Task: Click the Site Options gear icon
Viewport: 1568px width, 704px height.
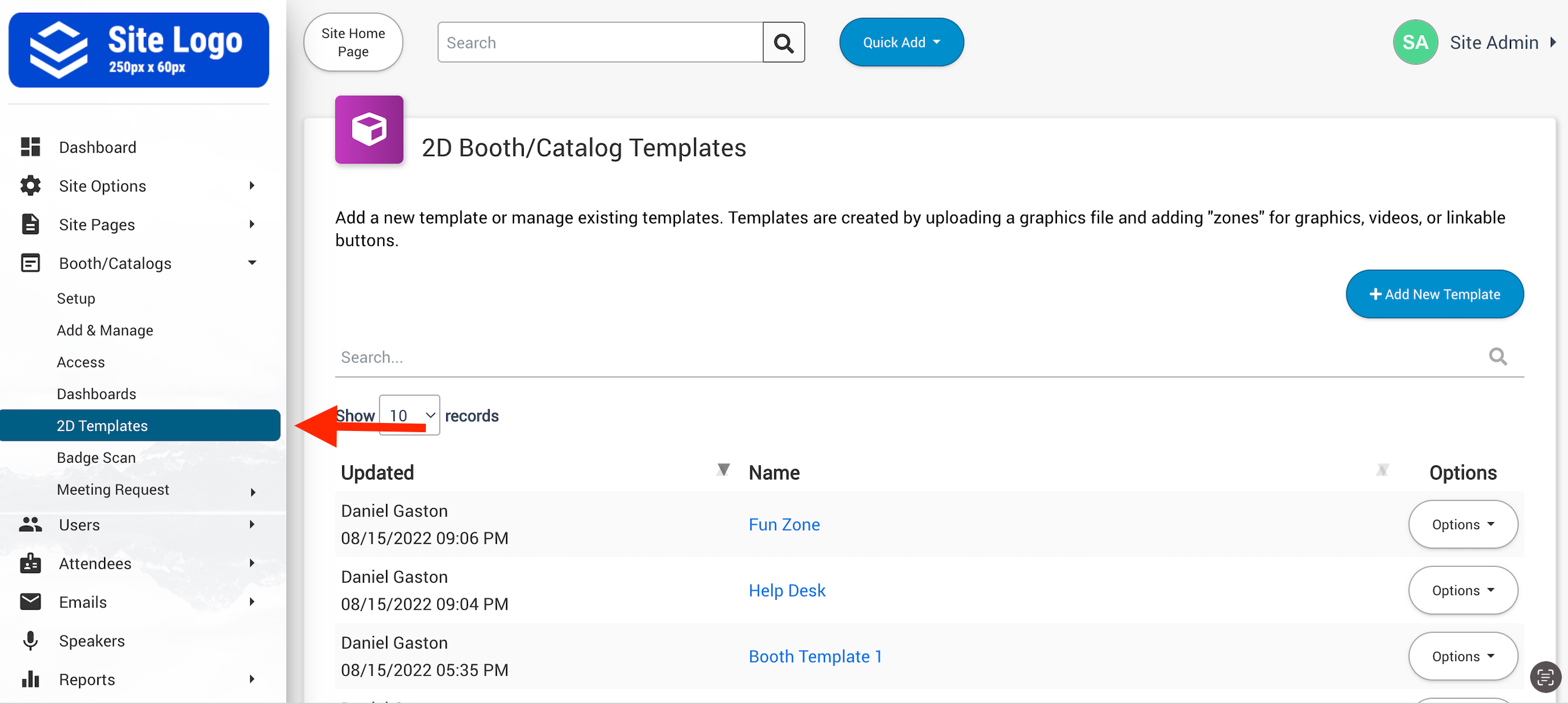Action: click(31, 185)
